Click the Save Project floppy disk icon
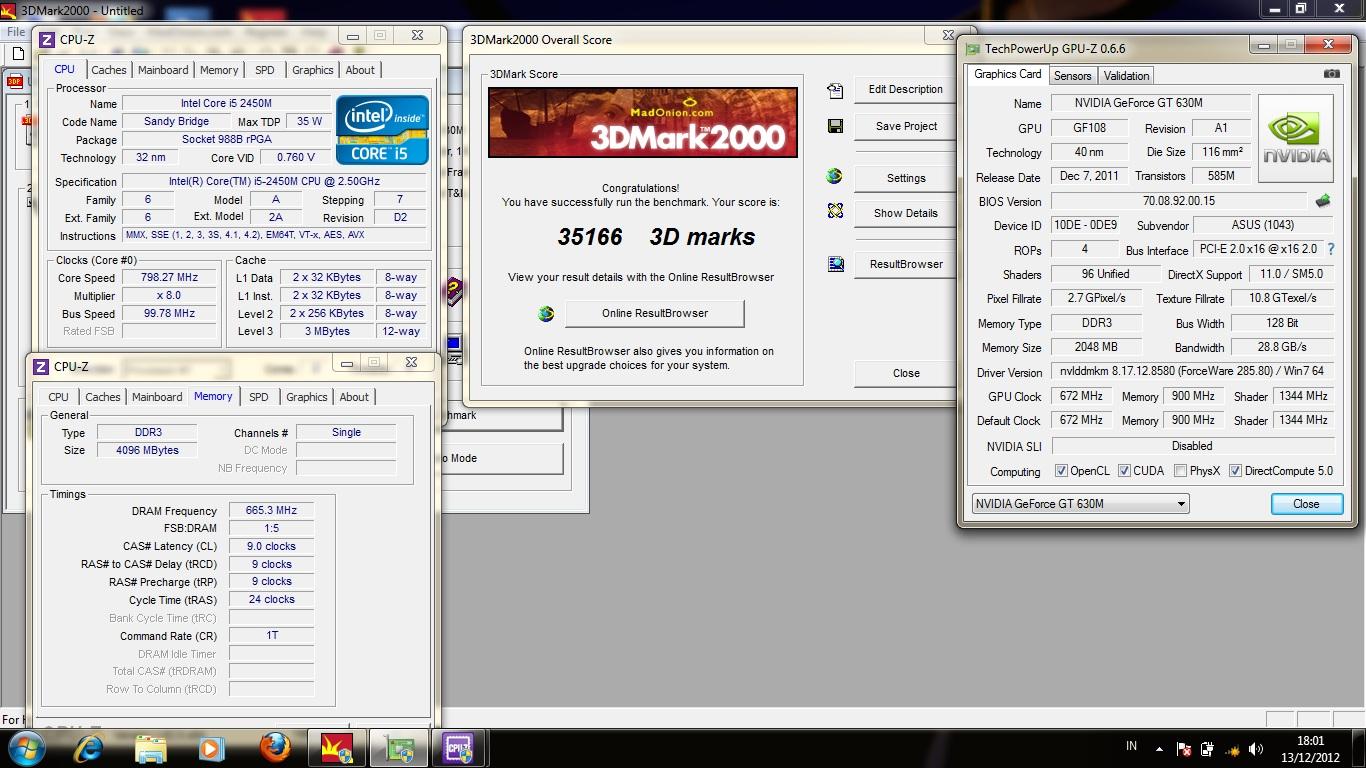1366x768 pixels. pos(835,126)
